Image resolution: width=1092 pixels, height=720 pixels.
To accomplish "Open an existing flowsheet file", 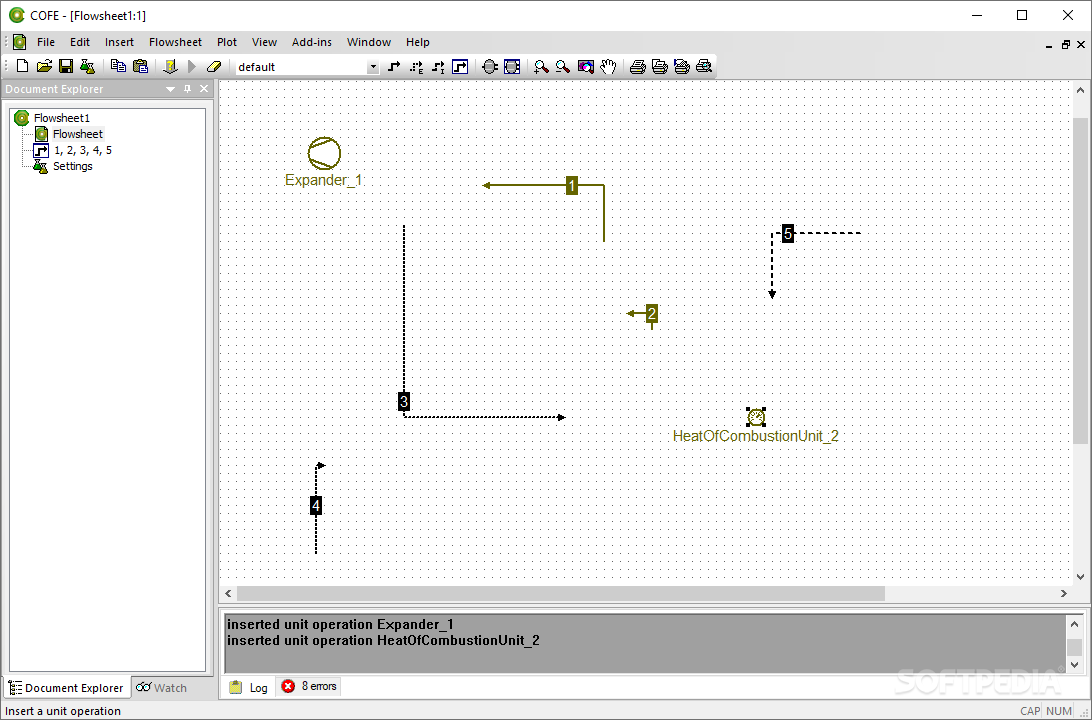I will pyautogui.click(x=44, y=66).
